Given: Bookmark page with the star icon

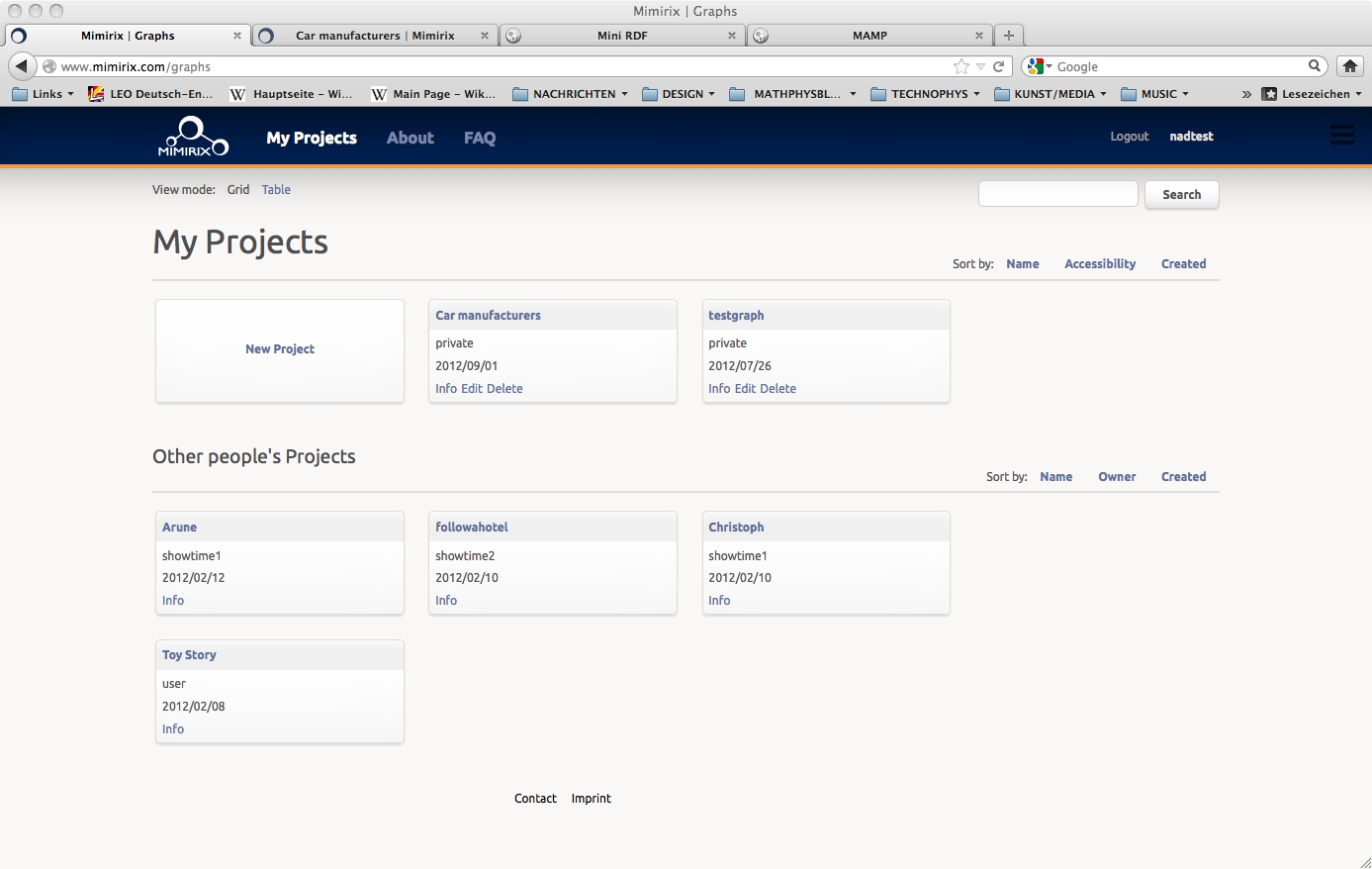Looking at the screenshot, I should (960, 66).
